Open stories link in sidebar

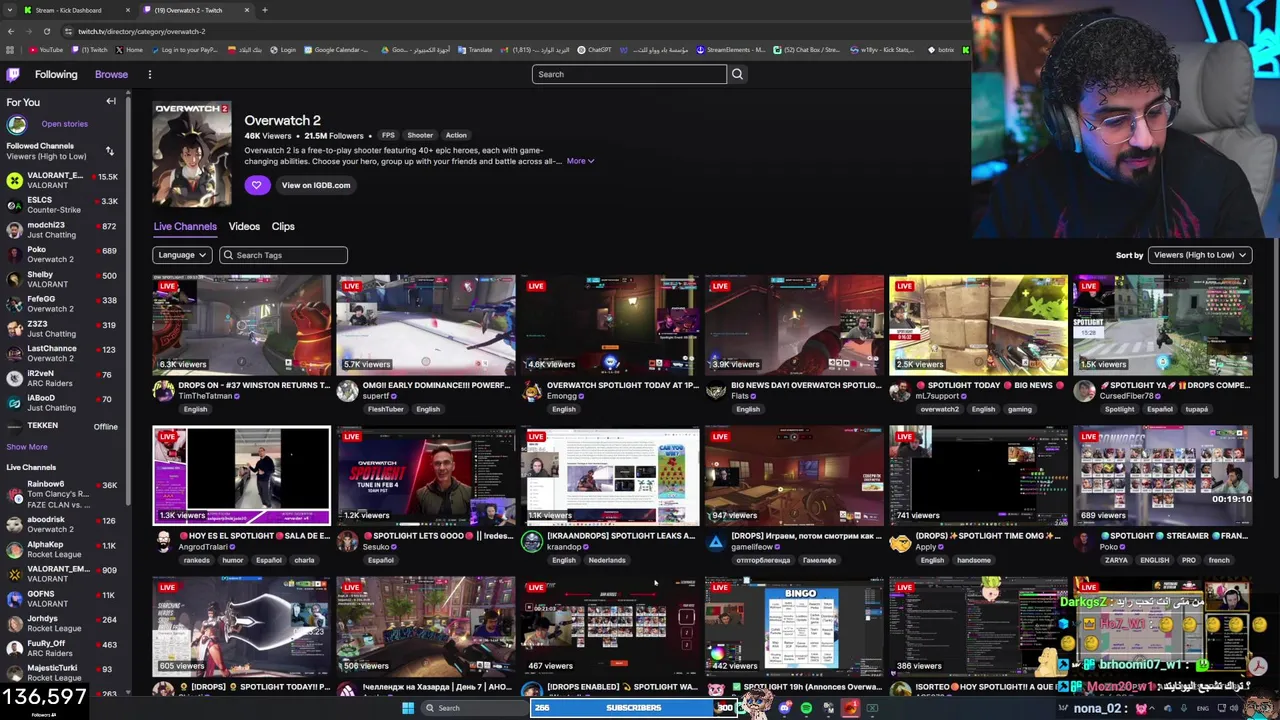(64, 124)
